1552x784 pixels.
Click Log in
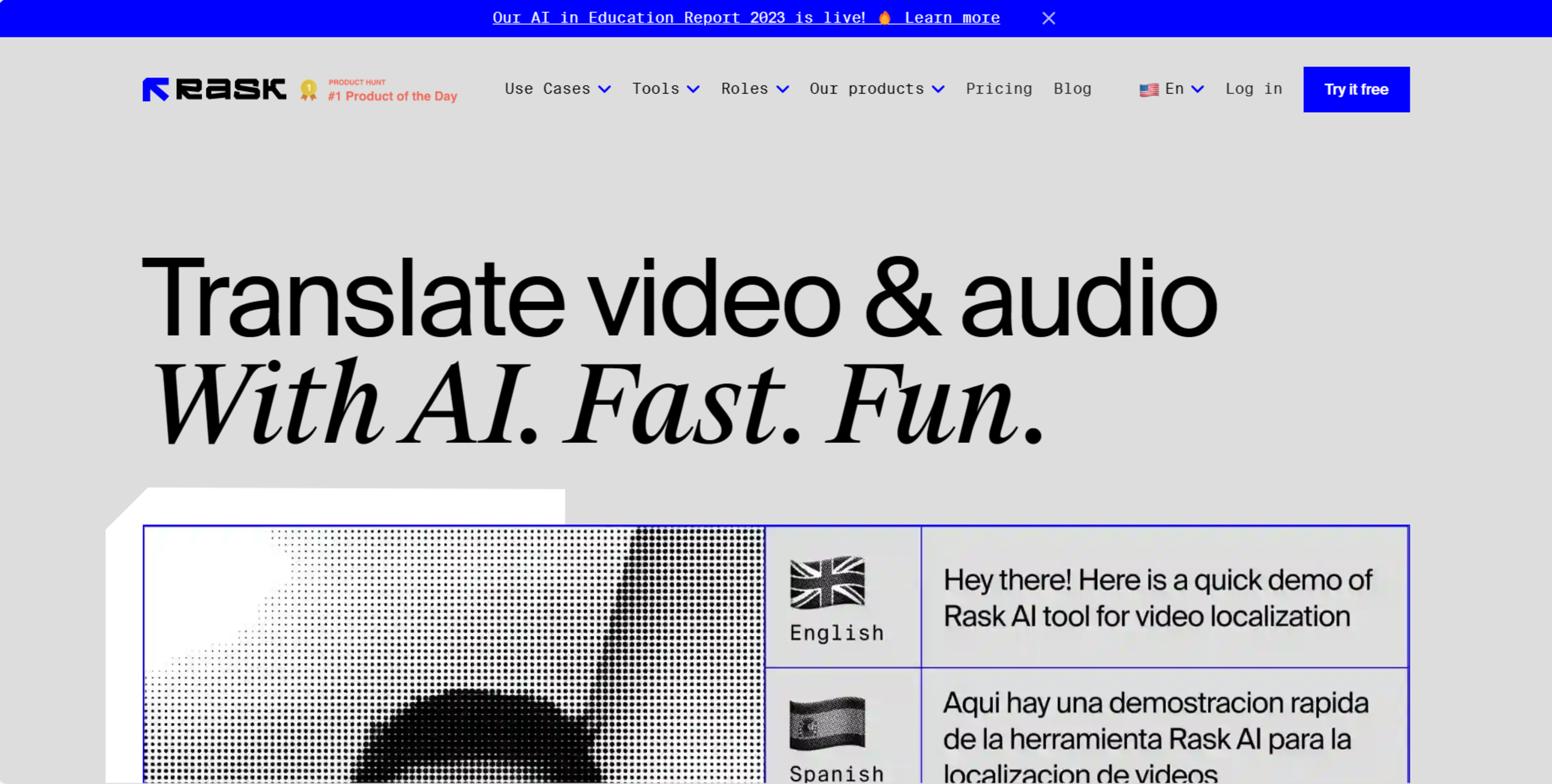pyautogui.click(x=1254, y=89)
